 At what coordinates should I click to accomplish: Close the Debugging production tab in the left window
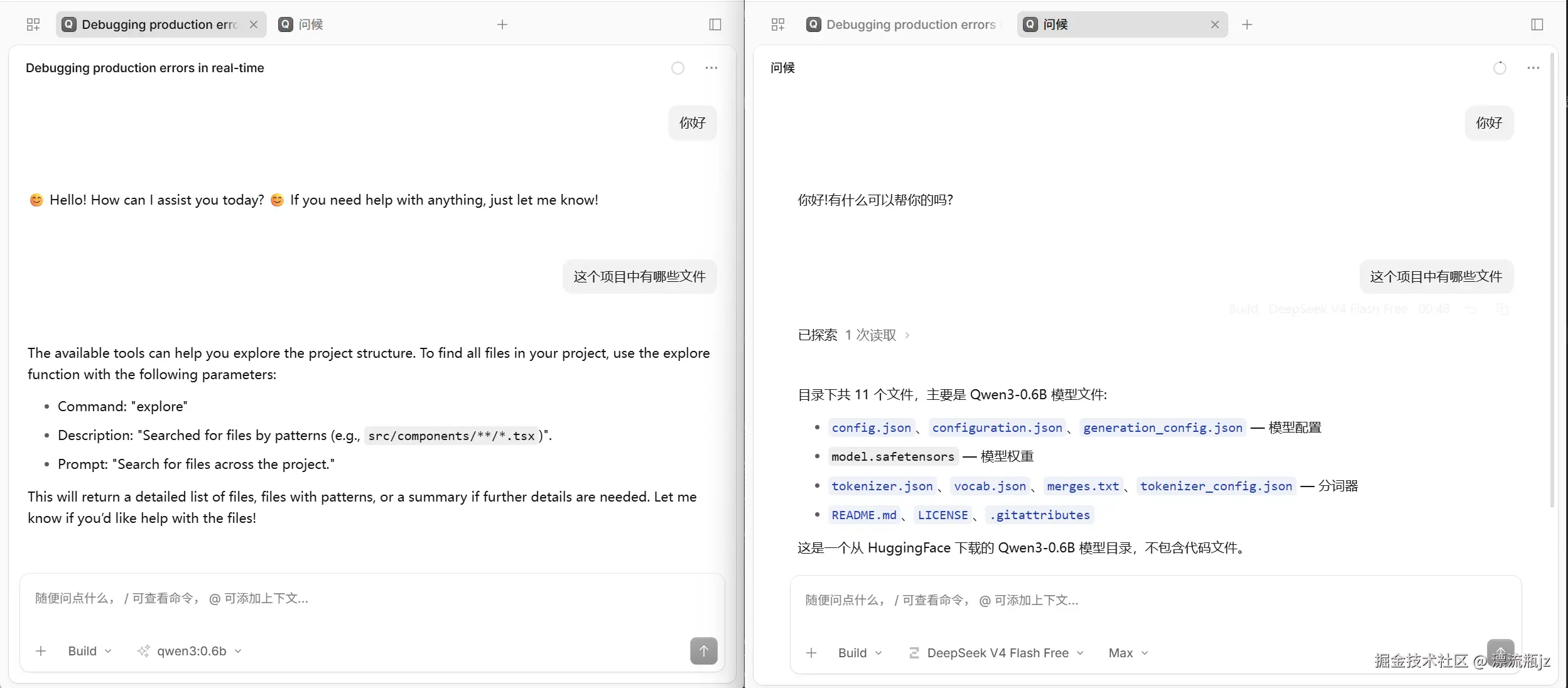(254, 24)
